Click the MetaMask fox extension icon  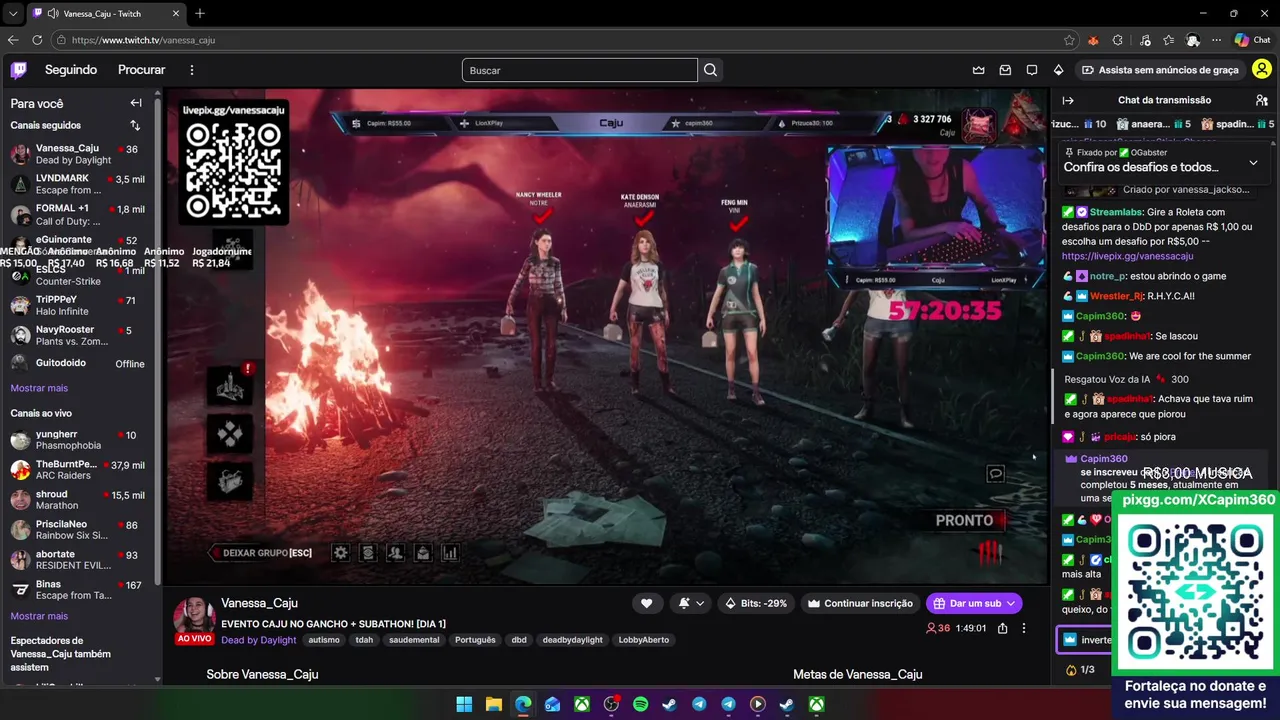[1093, 40]
